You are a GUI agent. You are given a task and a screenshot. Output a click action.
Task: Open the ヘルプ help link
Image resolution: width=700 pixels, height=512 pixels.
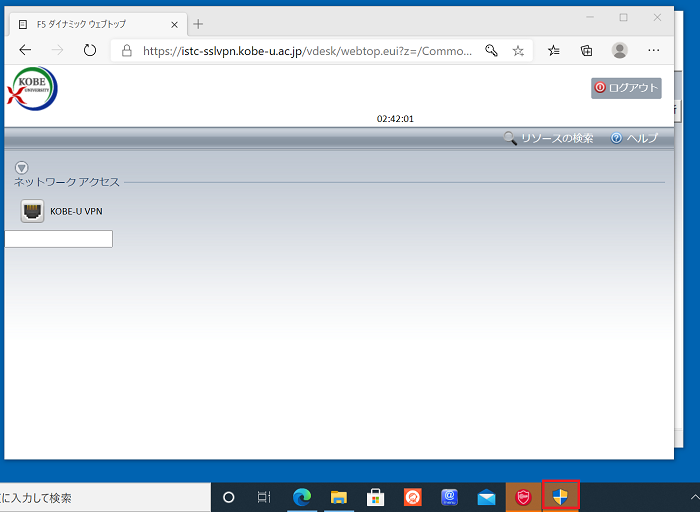tap(634, 138)
